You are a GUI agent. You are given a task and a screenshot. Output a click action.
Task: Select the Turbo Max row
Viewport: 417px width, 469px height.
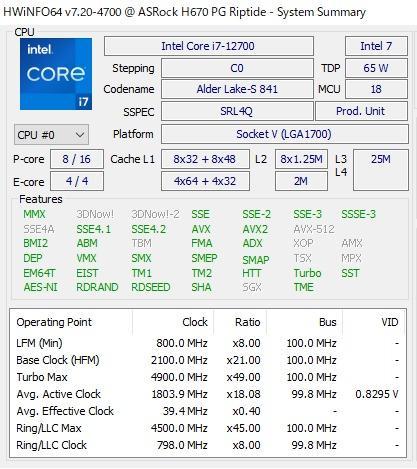click(x=207, y=377)
